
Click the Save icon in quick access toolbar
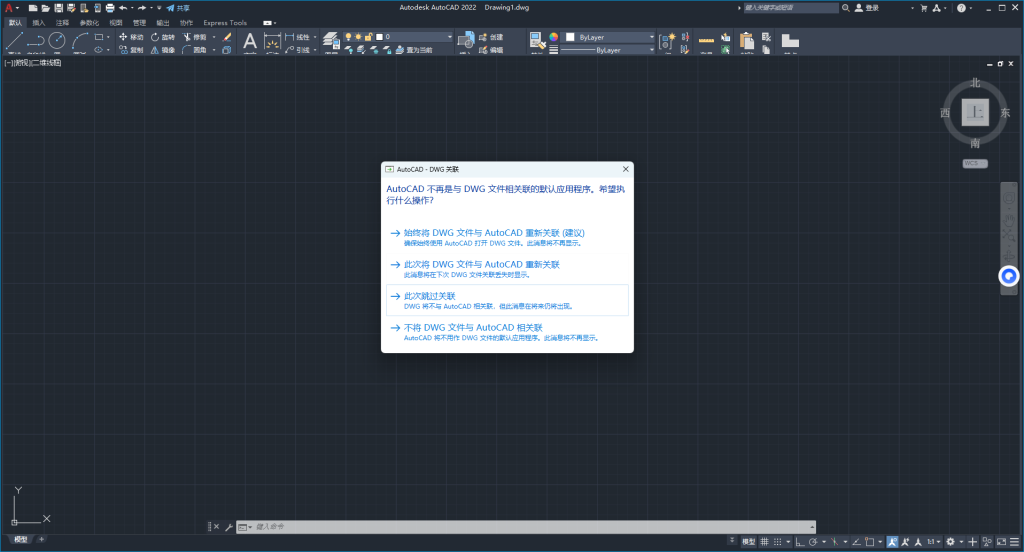point(58,8)
